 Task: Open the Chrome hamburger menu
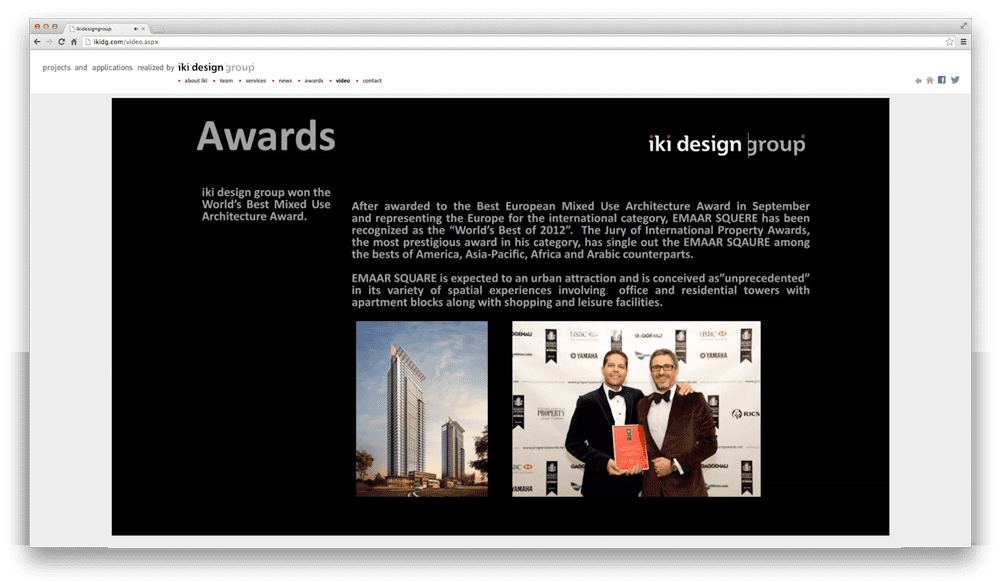pos(963,42)
